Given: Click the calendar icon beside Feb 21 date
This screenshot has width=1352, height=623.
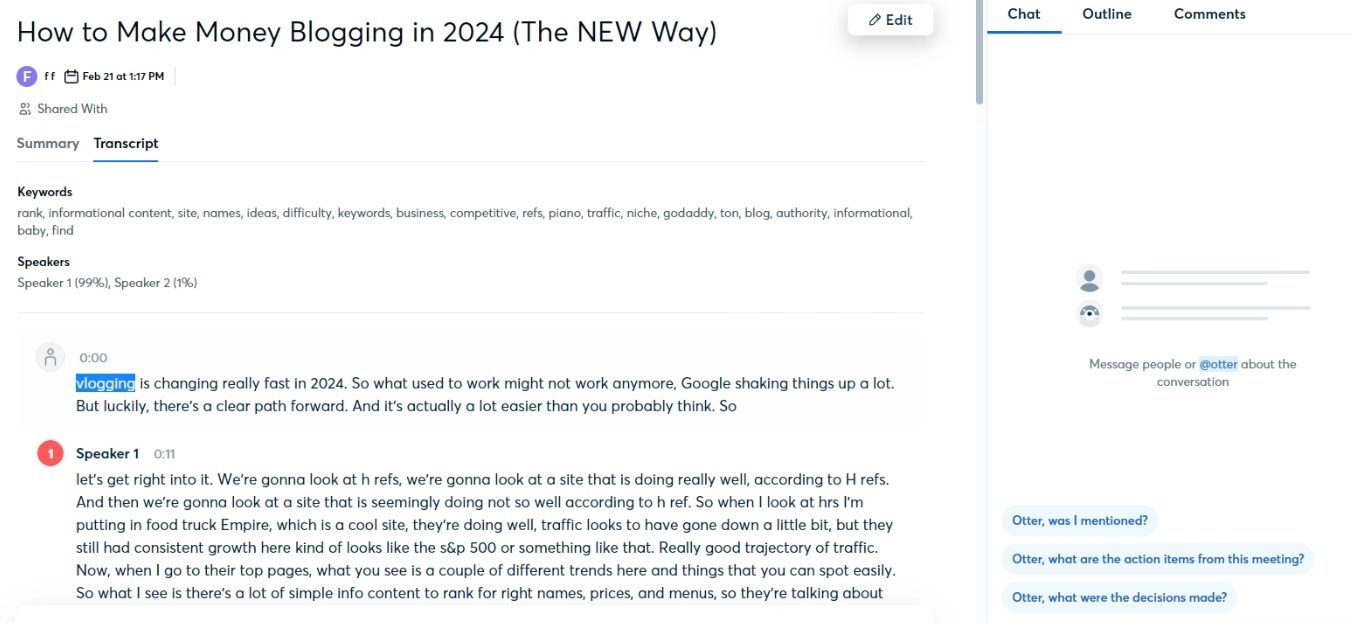Looking at the screenshot, I should click(x=71, y=76).
